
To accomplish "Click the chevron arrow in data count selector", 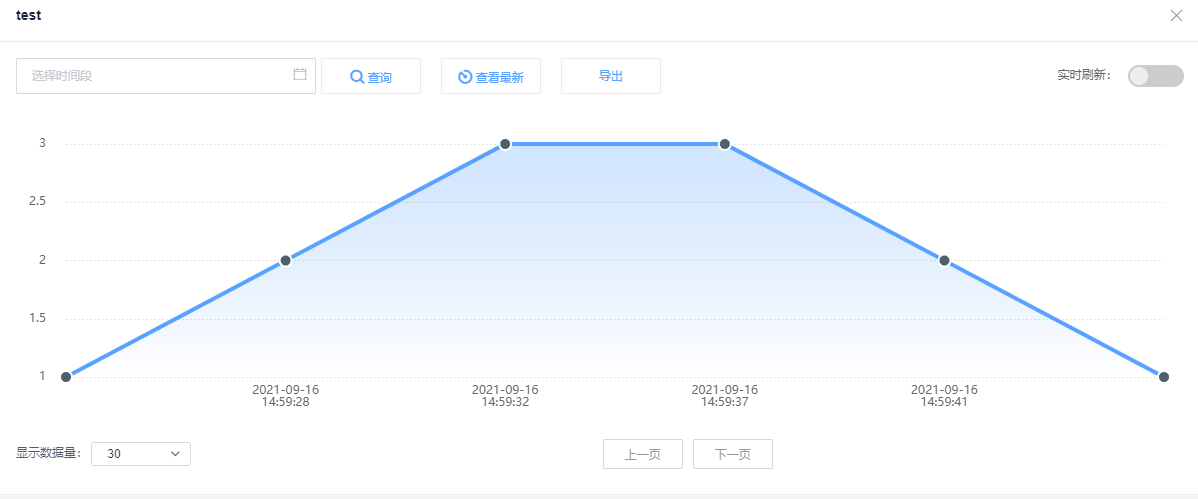I will (175, 453).
